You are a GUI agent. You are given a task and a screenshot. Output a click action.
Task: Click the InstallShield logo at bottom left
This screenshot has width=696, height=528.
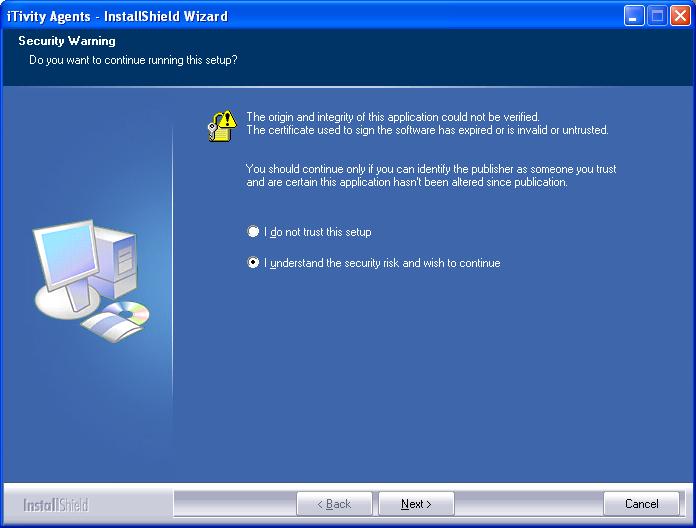[56, 505]
